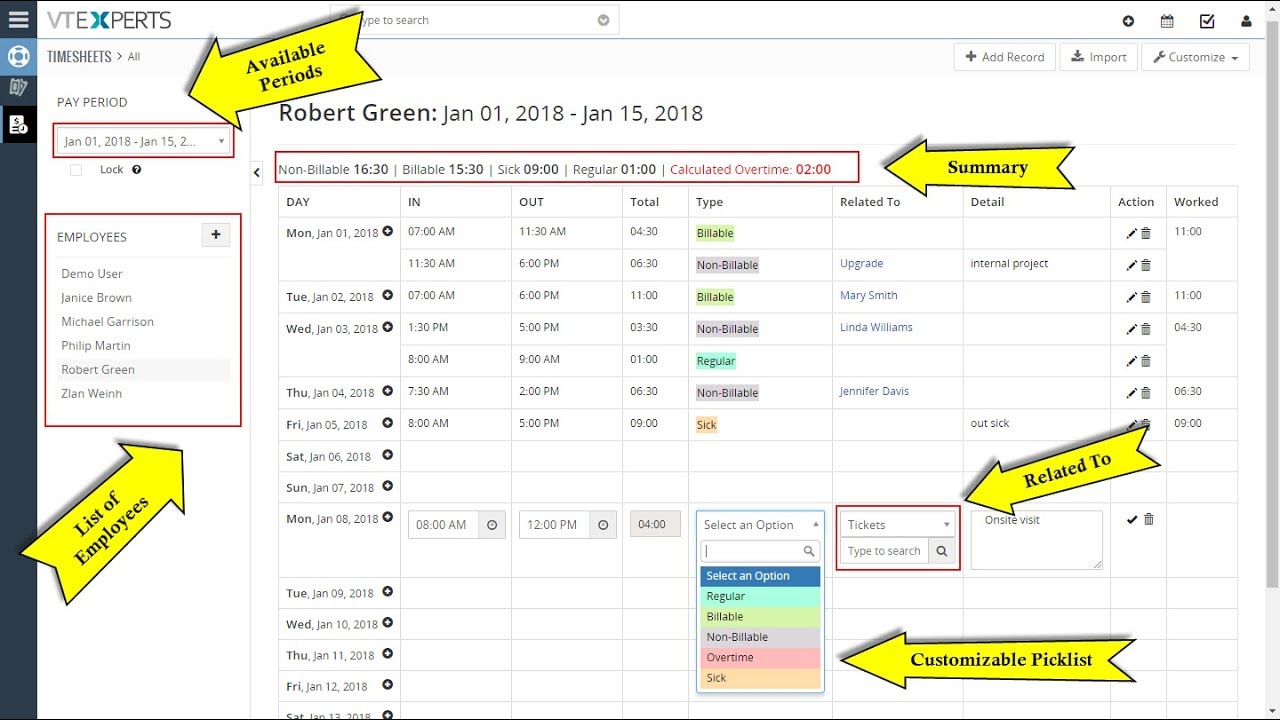Open the Tickets related module dropdown
Viewport: 1280px width, 720px height.
[897, 525]
